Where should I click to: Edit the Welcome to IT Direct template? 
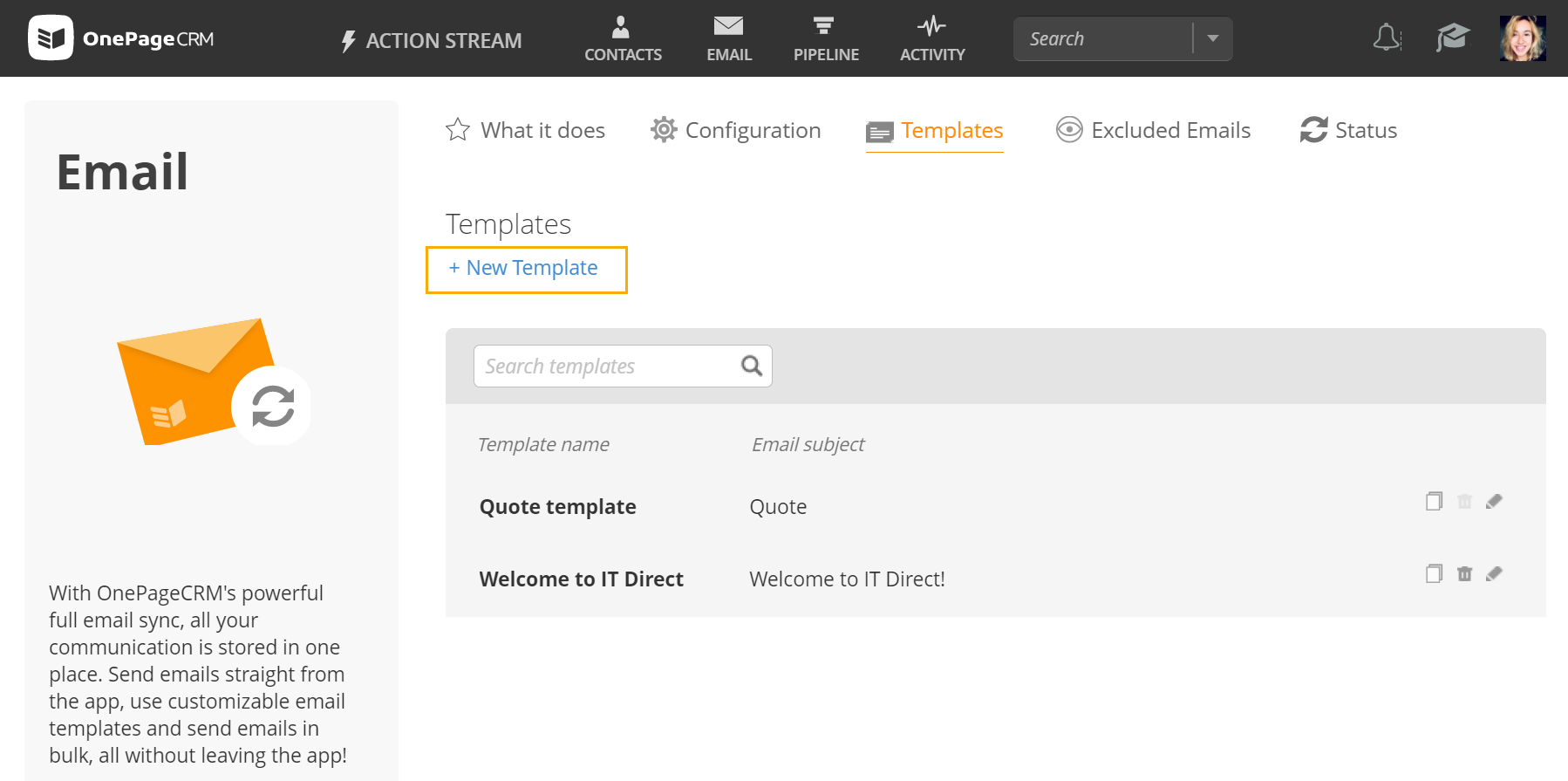(1494, 573)
